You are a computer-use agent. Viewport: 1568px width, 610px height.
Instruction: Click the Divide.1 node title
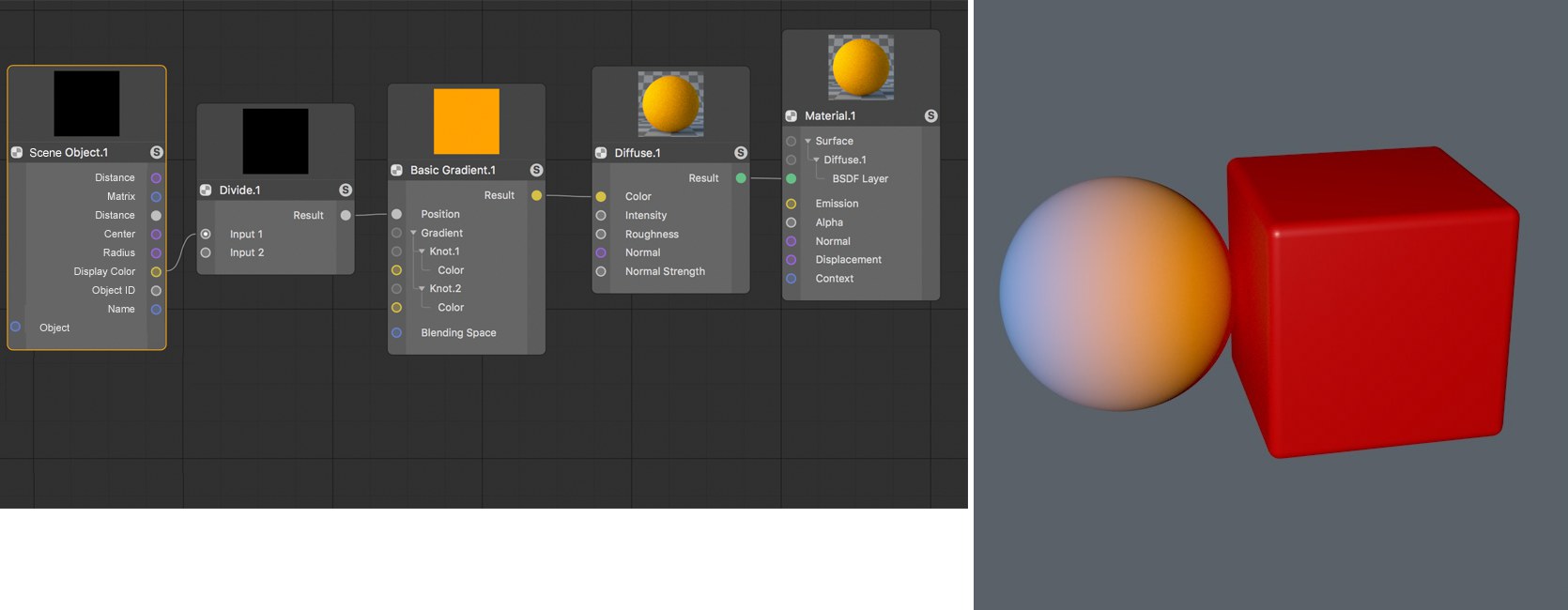point(239,190)
